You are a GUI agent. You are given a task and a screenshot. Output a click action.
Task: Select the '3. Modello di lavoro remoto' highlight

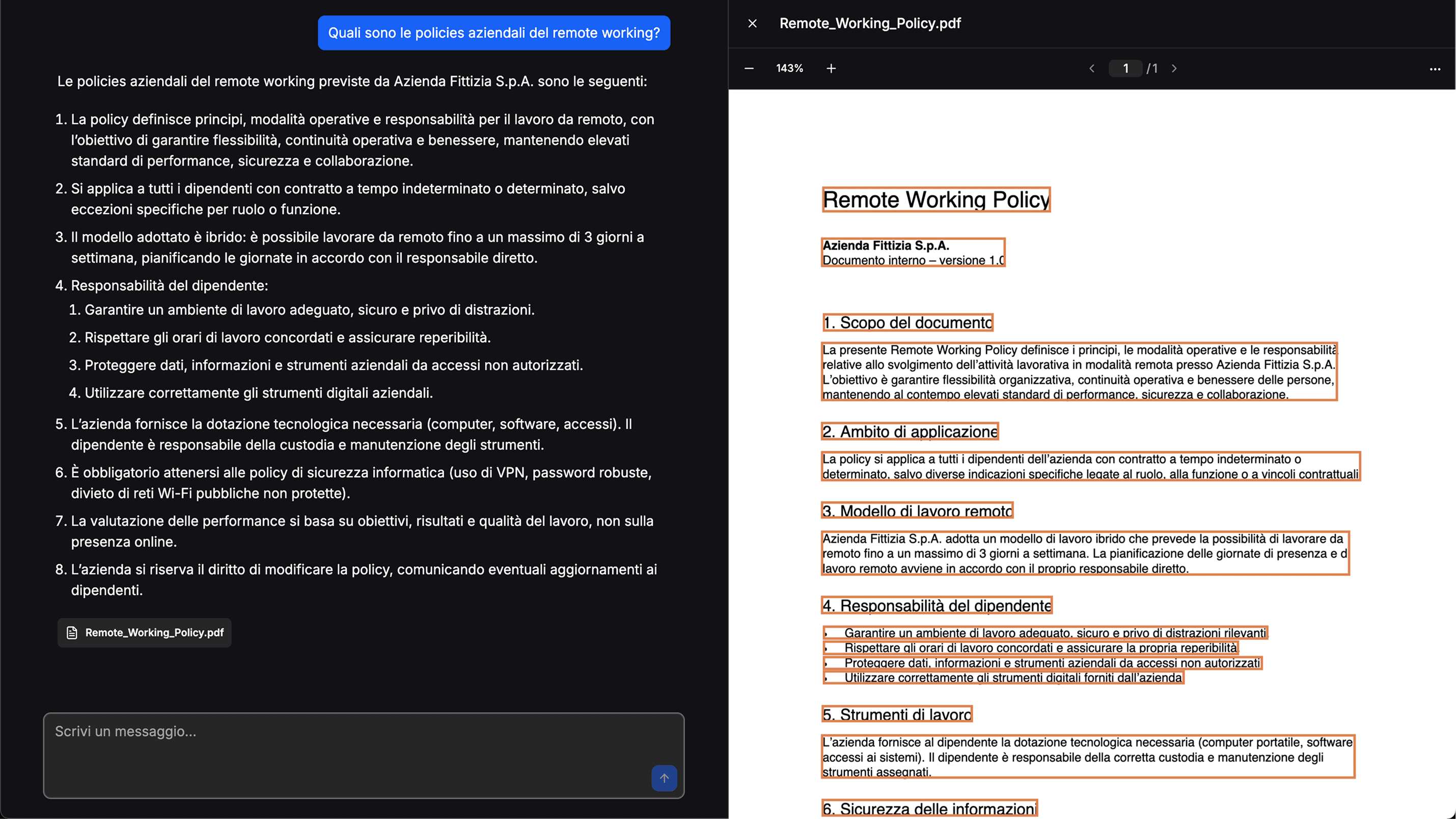coord(916,510)
